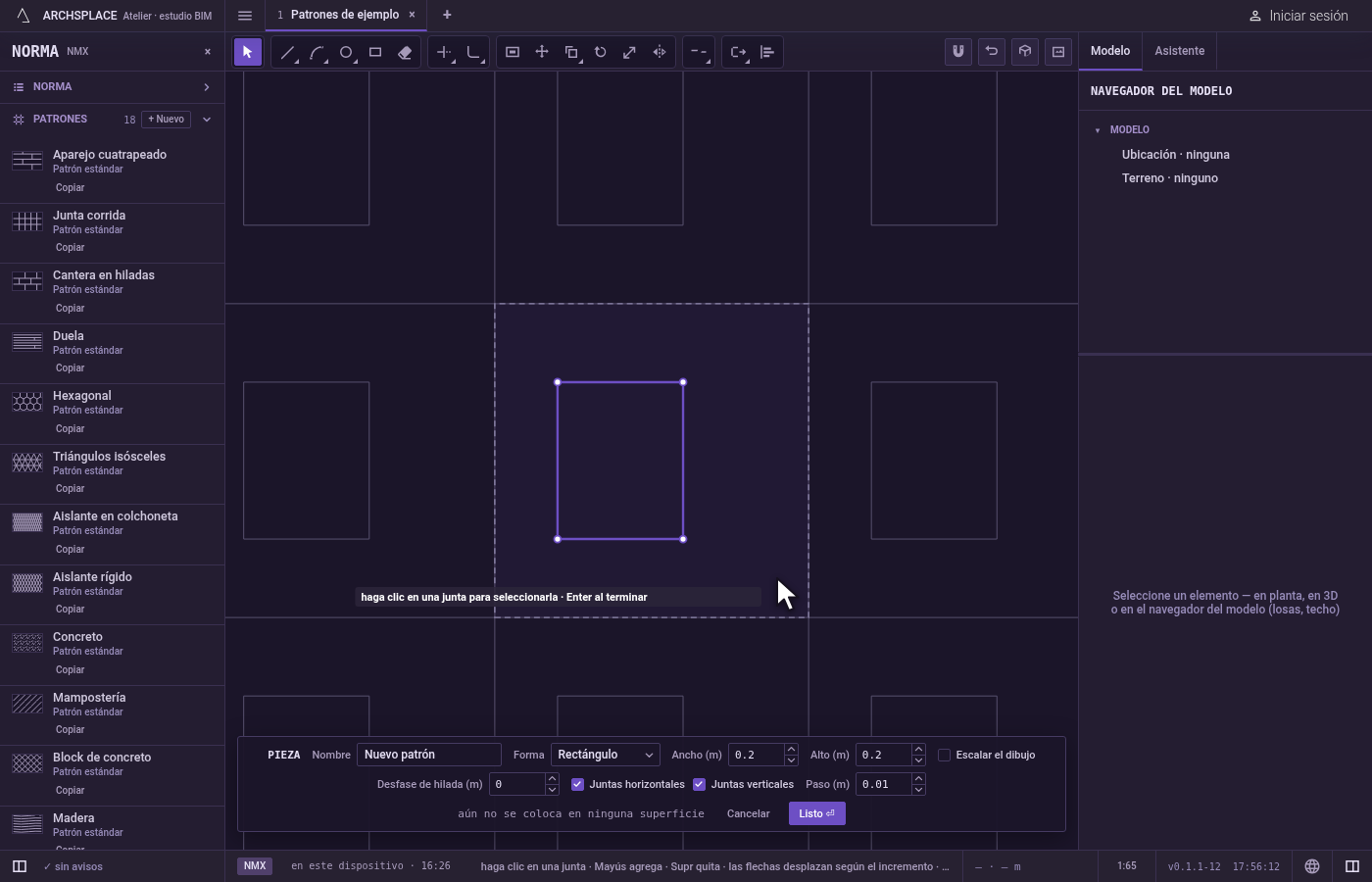Viewport: 1372px width, 882px height.
Task: Open the 3D cube view icon
Action: (1025, 52)
